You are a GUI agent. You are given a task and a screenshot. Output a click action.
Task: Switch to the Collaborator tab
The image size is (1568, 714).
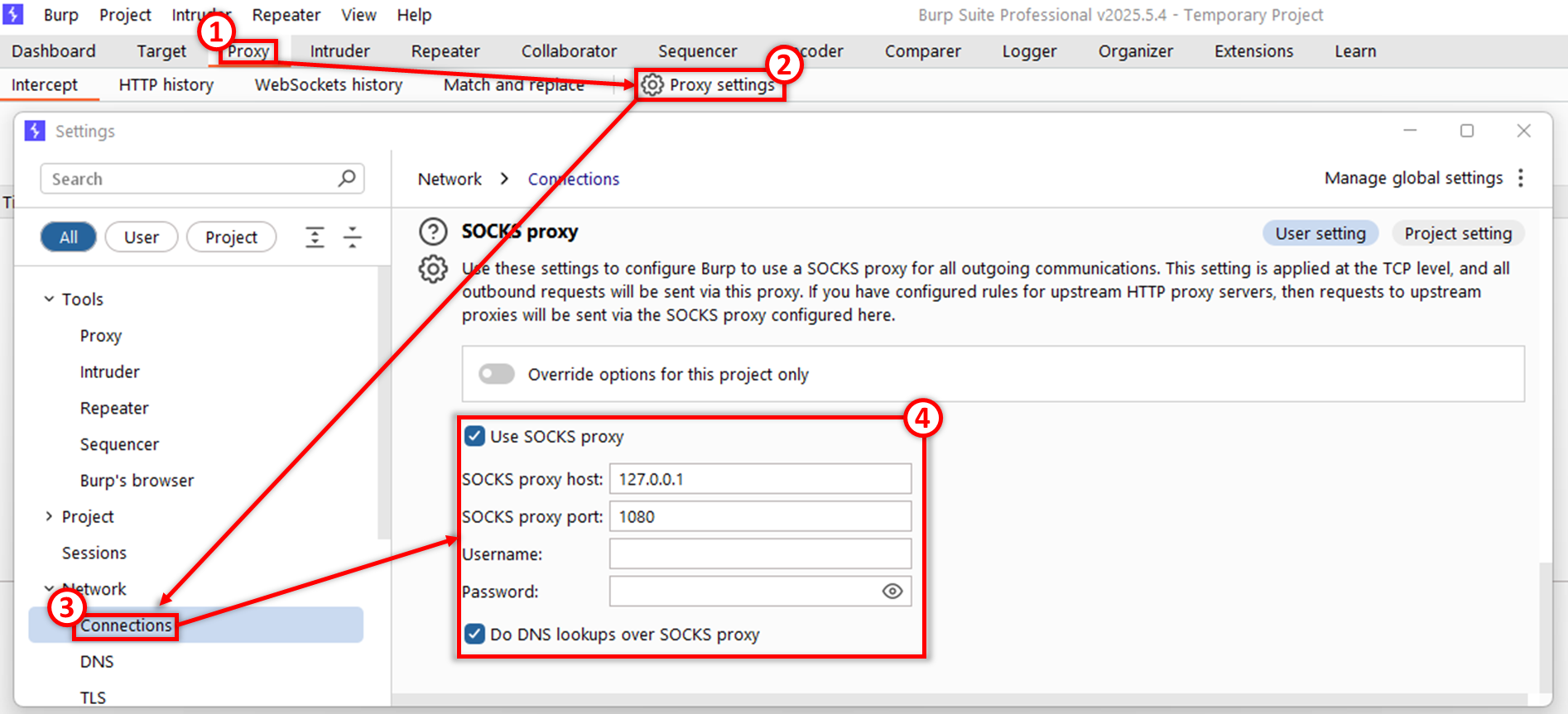click(x=569, y=51)
